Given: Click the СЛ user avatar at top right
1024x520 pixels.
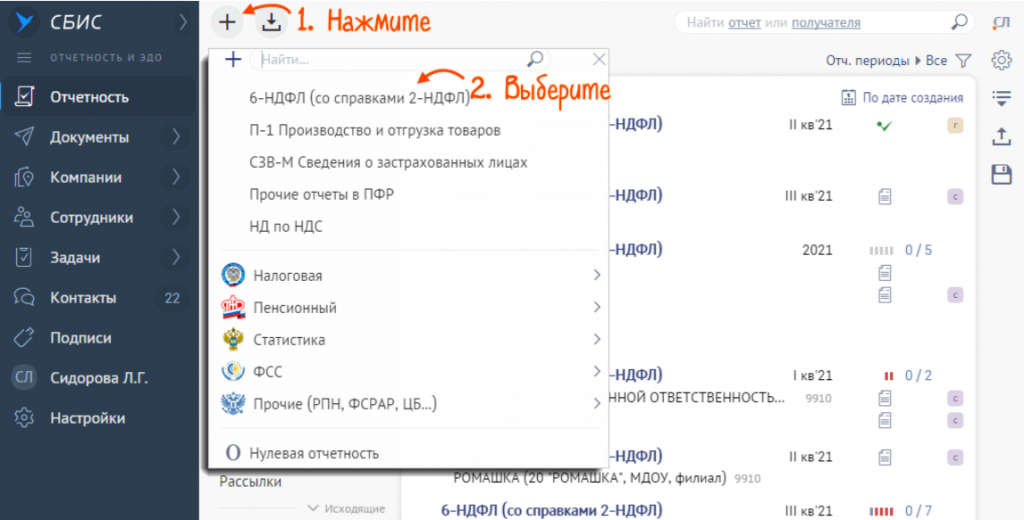Looking at the screenshot, I should click(x=1001, y=23).
